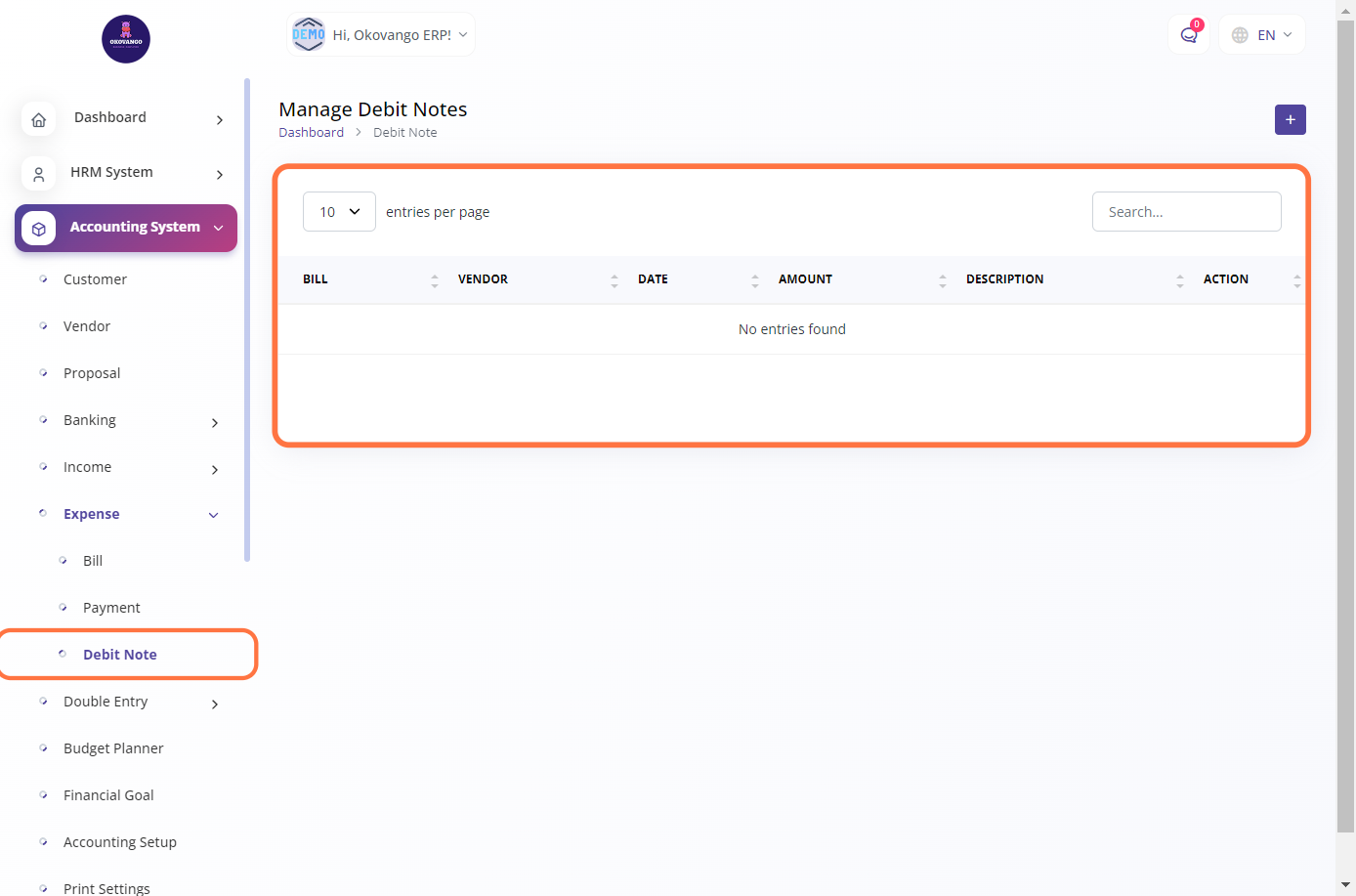Sort table by the Date column
Image resolution: width=1356 pixels, height=896 pixels.
653,279
